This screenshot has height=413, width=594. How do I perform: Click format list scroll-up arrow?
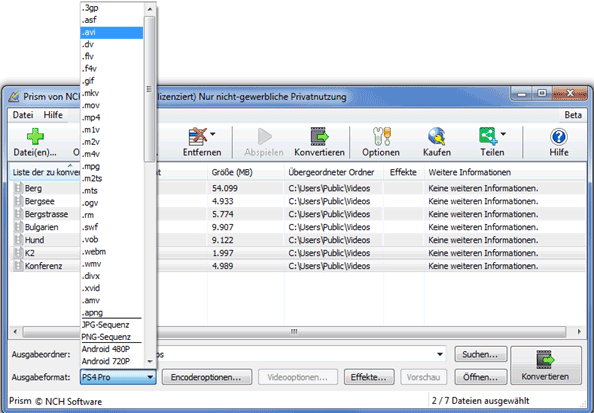click(x=150, y=9)
